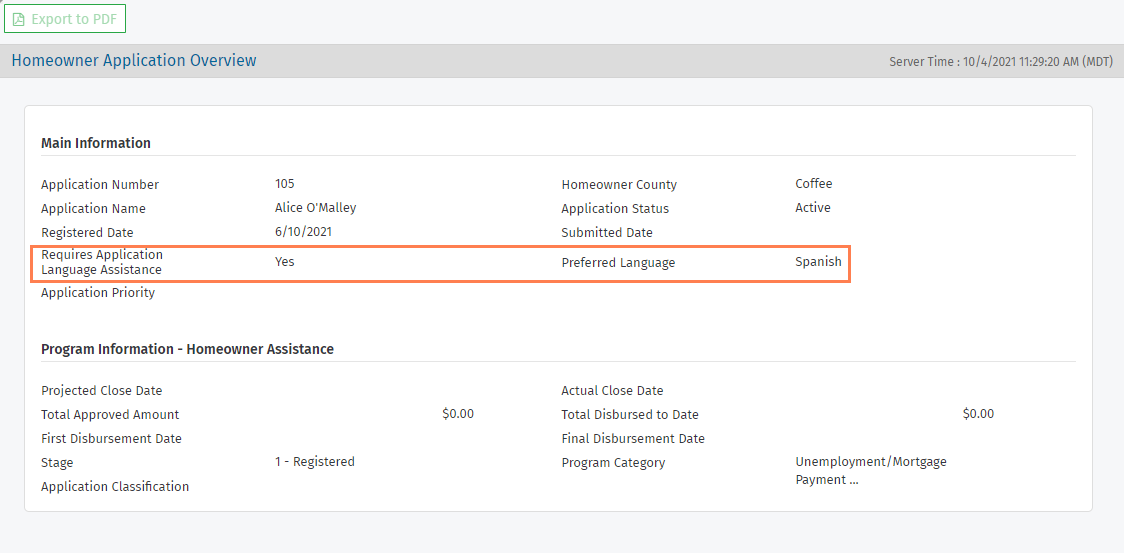Click the Homeowner County value Coffee
This screenshot has height=553, width=1124.
tap(813, 184)
